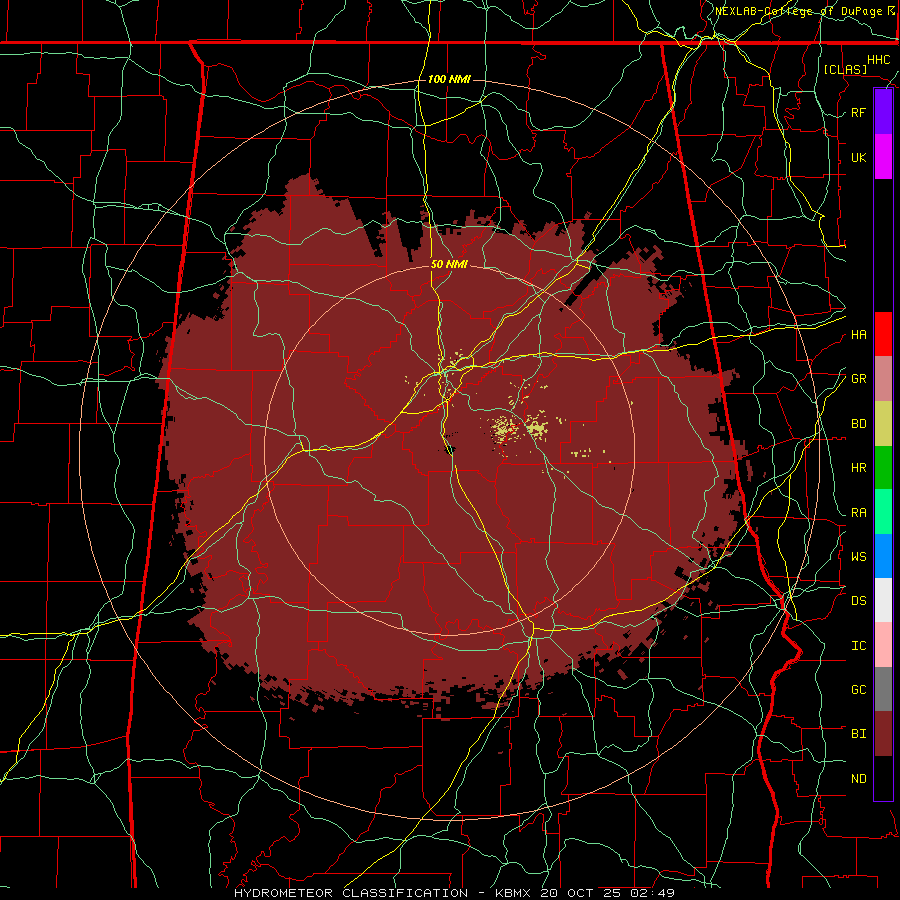Click the "[CLAS]" units label
Image resolution: width=900 pixels, height=900 pixels.
click(845, 69)
